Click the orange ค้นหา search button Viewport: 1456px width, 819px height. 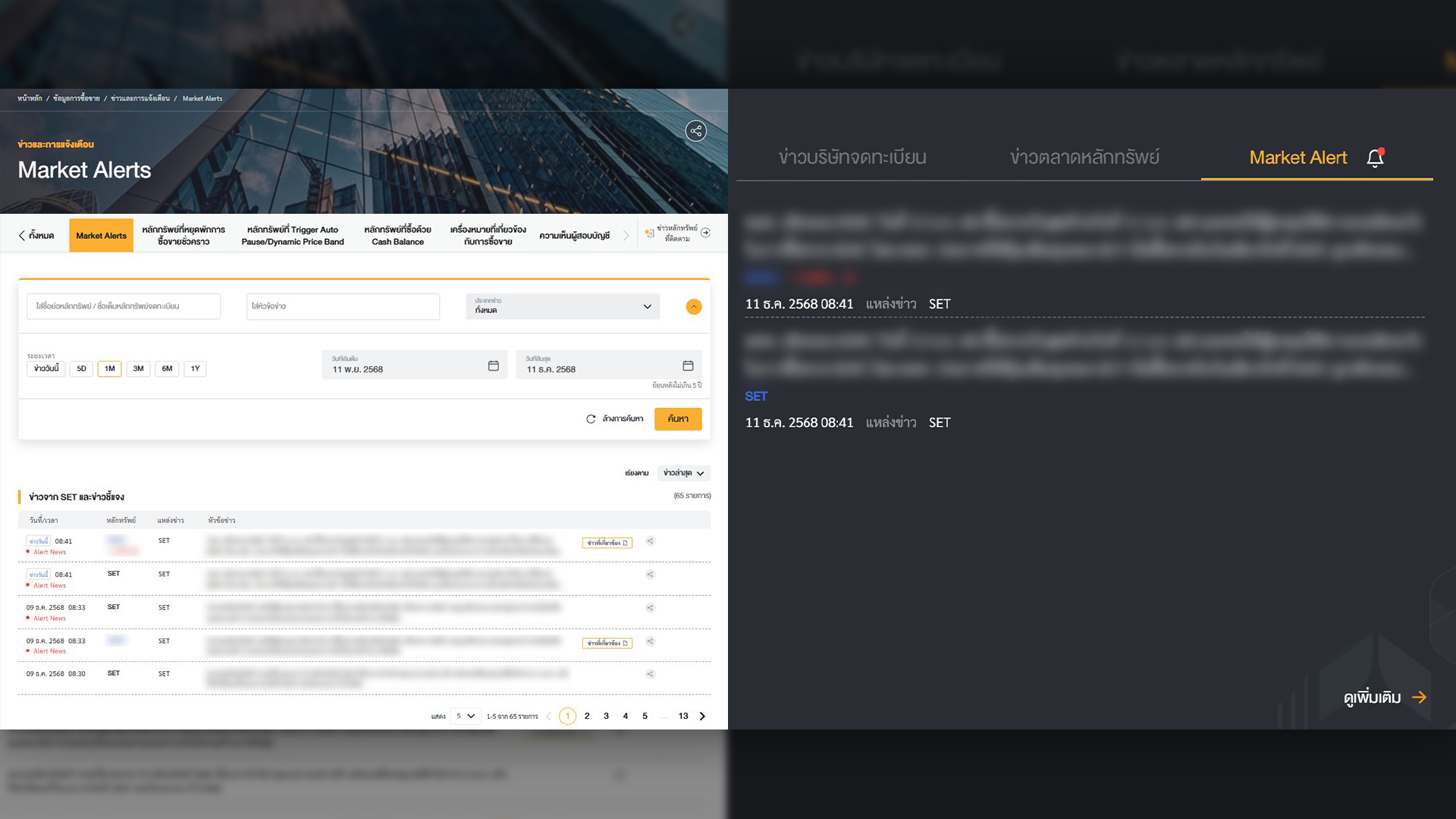678,419
